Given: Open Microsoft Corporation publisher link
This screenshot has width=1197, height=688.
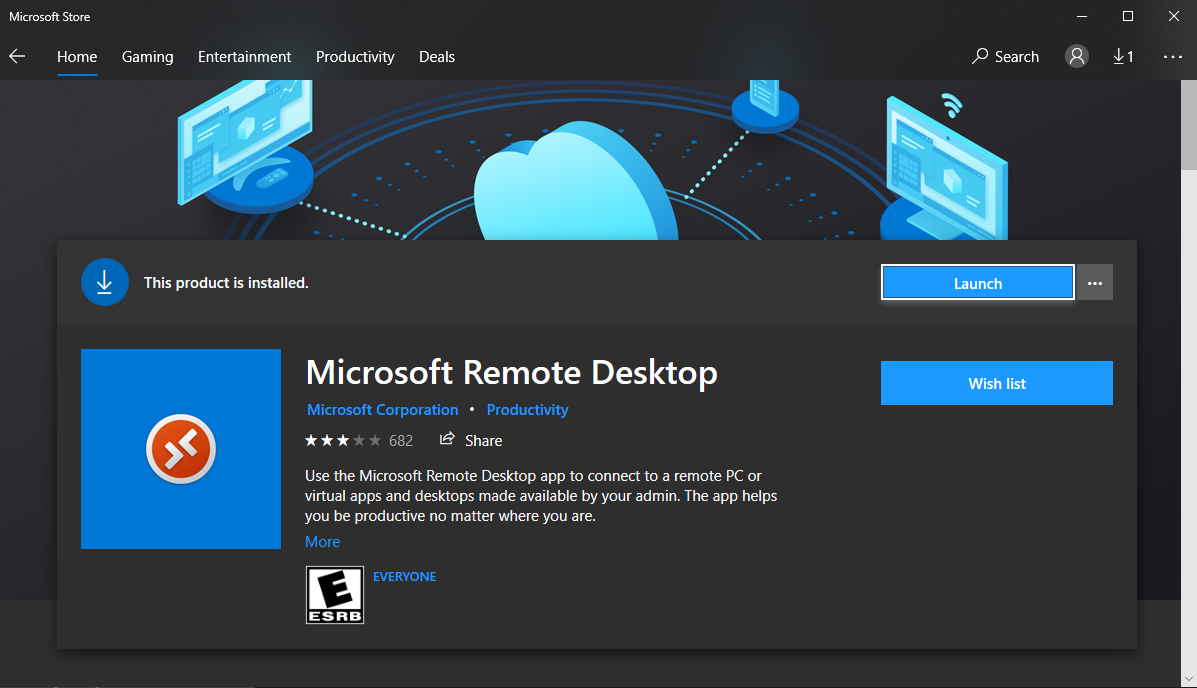Looking at the screenshot, I should pos(382,410).
